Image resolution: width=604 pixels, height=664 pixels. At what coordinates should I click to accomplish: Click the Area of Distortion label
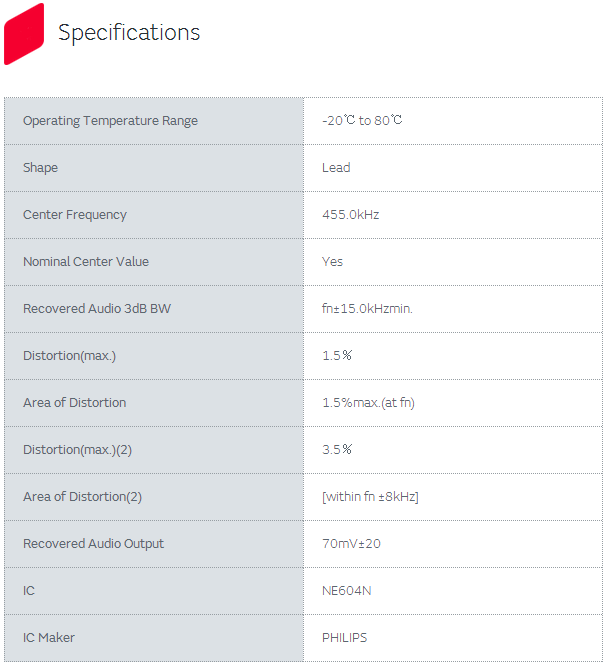click(75, 403)
